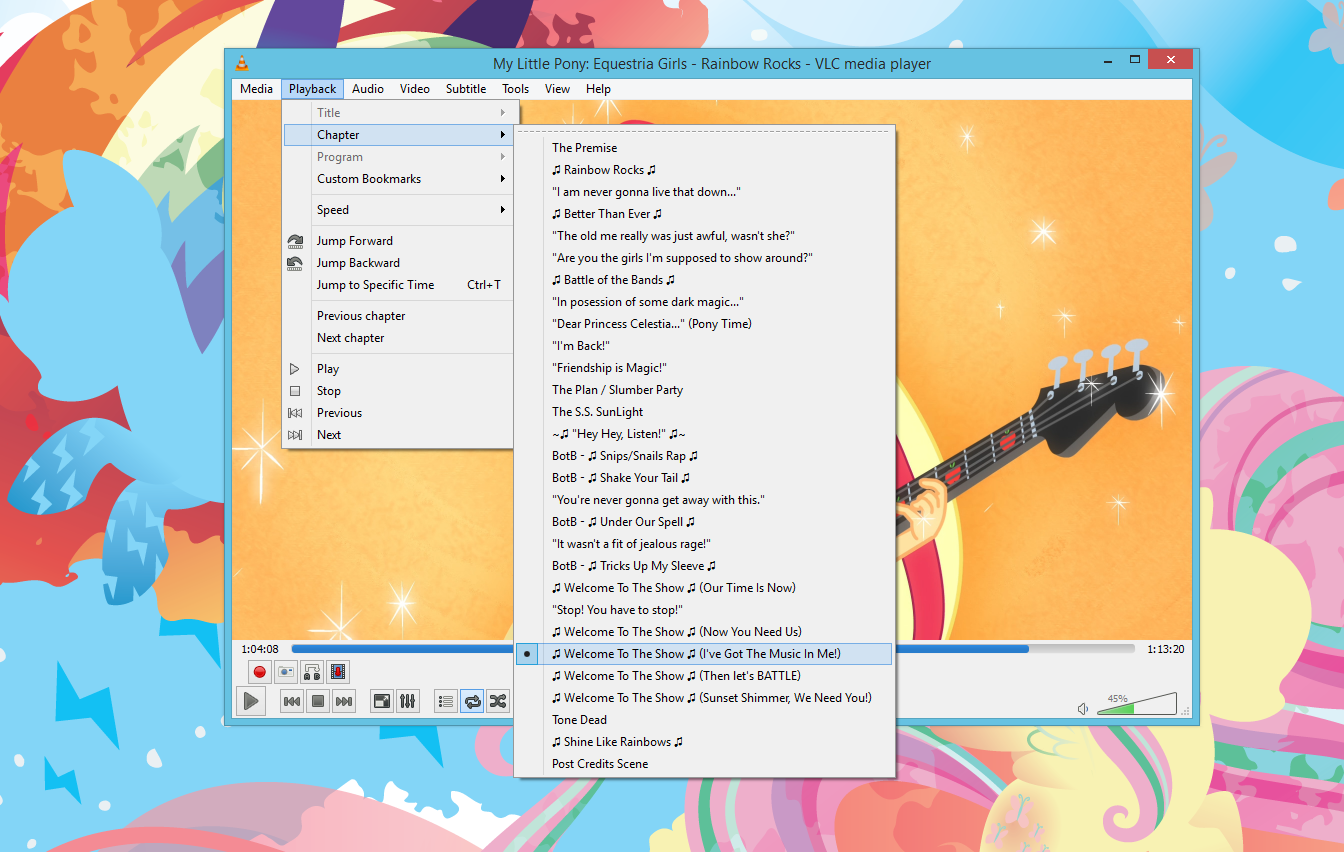Click the fullscreen toggle icon
The width and height of the screenshot is (1344, 852).
[x=381, y=701]
